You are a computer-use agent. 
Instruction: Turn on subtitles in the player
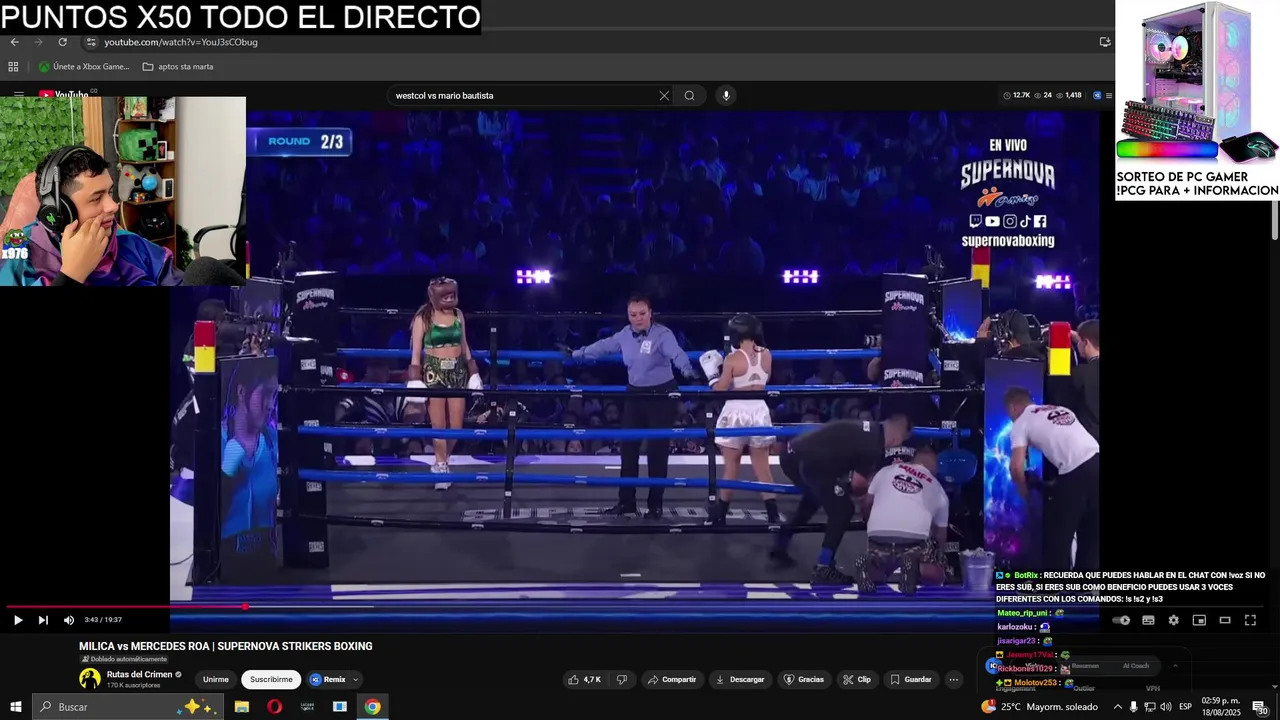[x=1148, y=620]
